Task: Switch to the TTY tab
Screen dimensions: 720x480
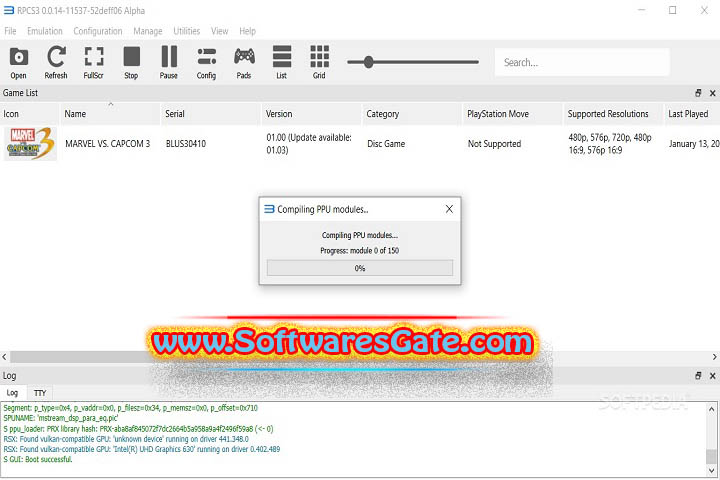Action: point(40,393)
